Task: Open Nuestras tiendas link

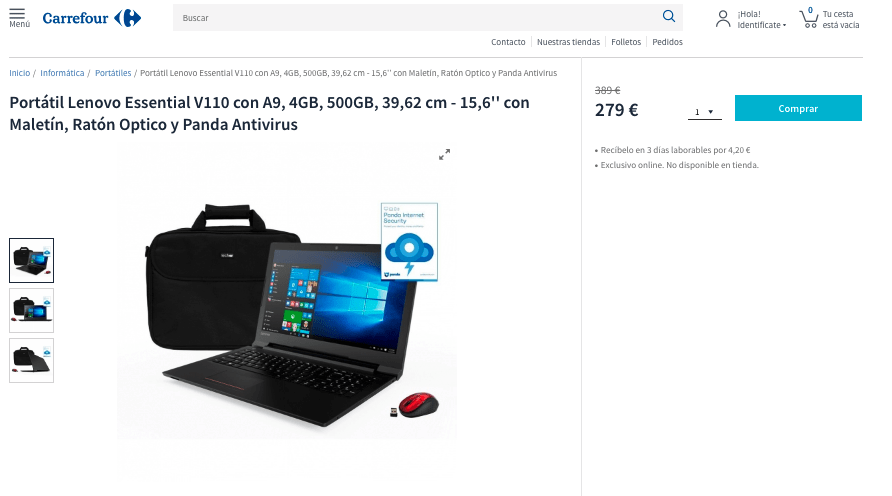Action: 568,42
